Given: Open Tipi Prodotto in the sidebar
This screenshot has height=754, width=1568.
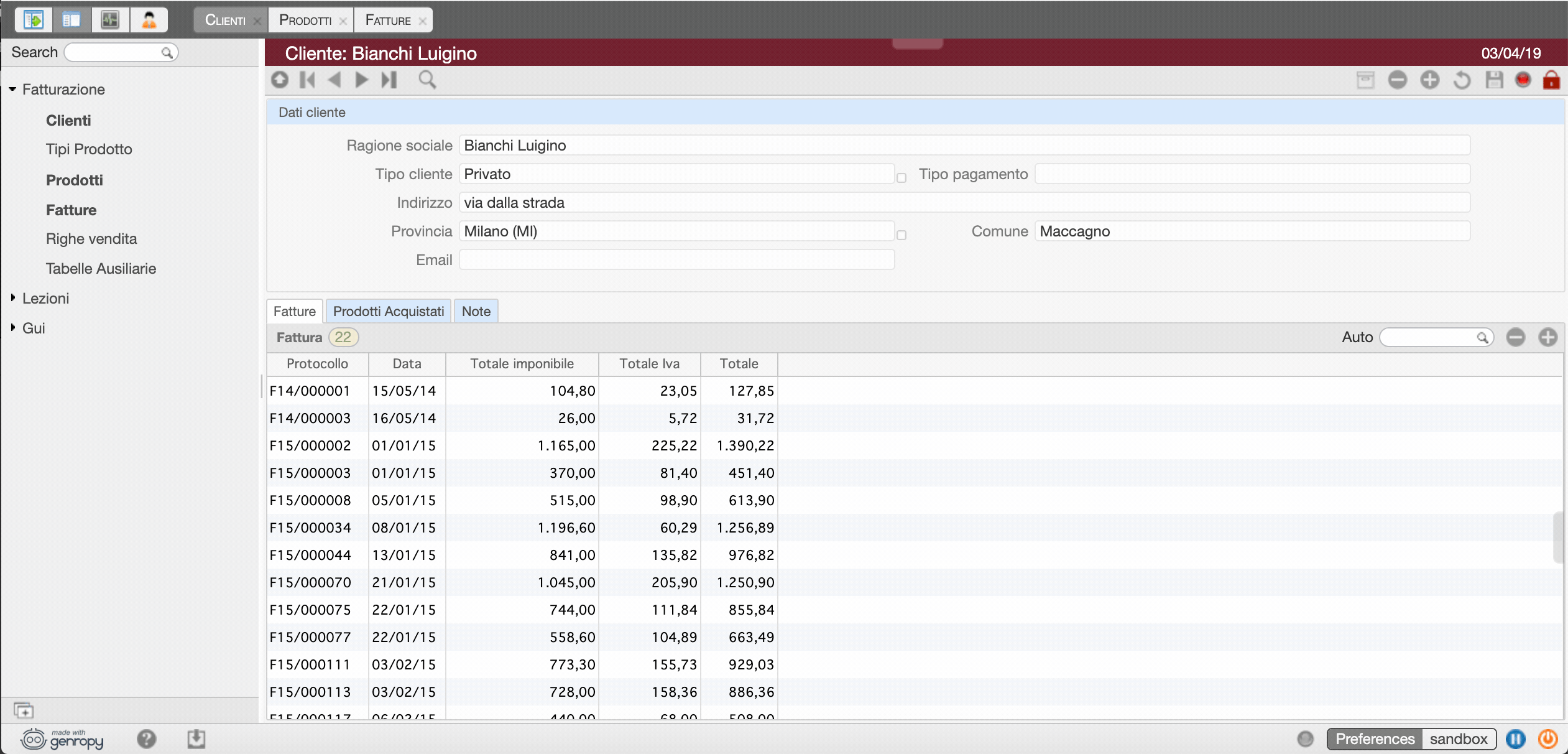Looking at the screenshot, I should (x=89, y=149).
